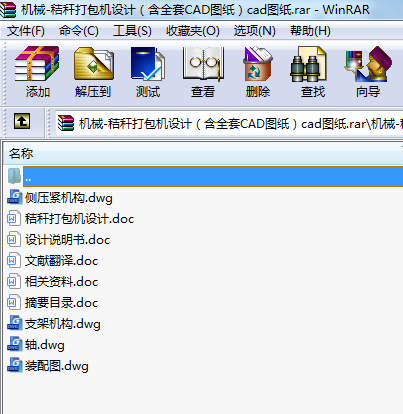
Task: Open the 查找 (Find) binoculars tool
Action: [x=313, y=72]
